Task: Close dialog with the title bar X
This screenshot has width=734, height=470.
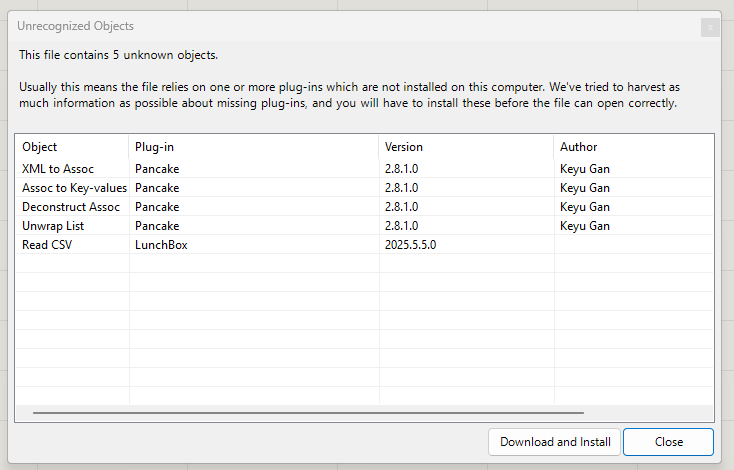Action: pyautogui.click(x=710, y=27)
